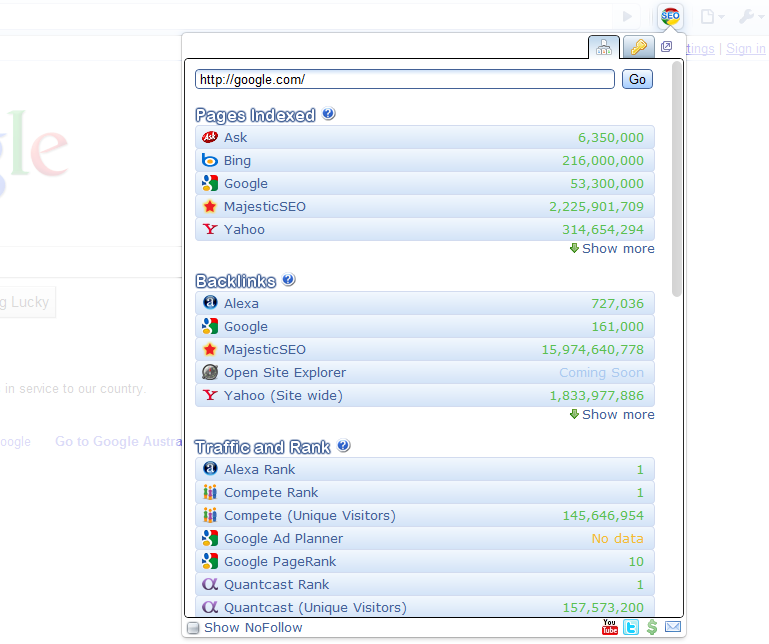This screenshot has height=644, width=769.
Task: Click the Google icon in Backlinks
Action: (210, 326)
